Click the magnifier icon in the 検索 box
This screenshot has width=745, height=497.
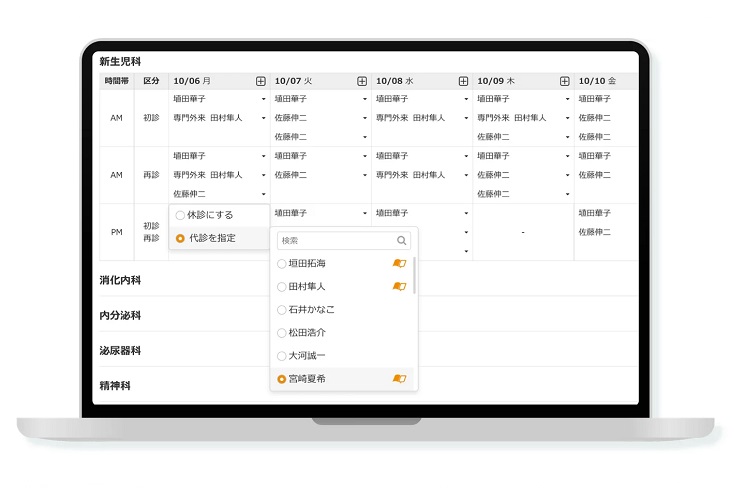401,241
